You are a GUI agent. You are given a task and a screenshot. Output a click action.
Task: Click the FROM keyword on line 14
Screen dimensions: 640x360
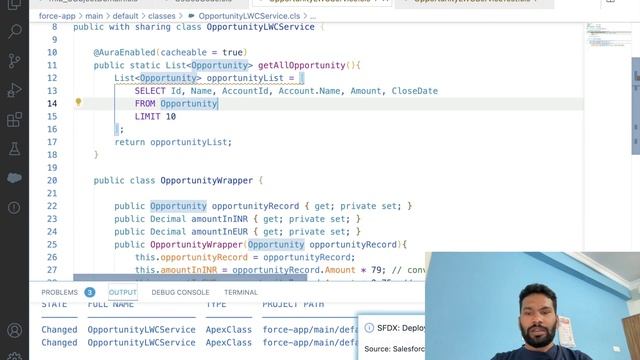(x=145, y=104)
